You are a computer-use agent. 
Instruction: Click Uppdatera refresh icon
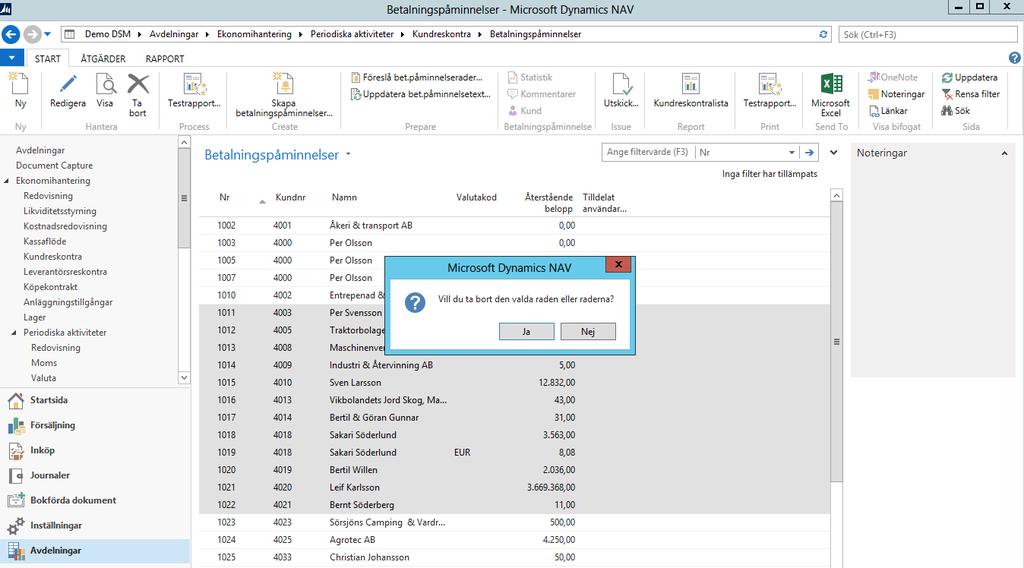click(x=947, y=78)
